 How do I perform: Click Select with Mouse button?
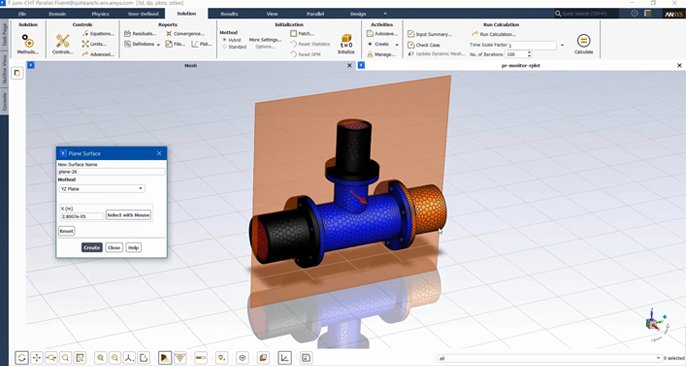(129, 215)
